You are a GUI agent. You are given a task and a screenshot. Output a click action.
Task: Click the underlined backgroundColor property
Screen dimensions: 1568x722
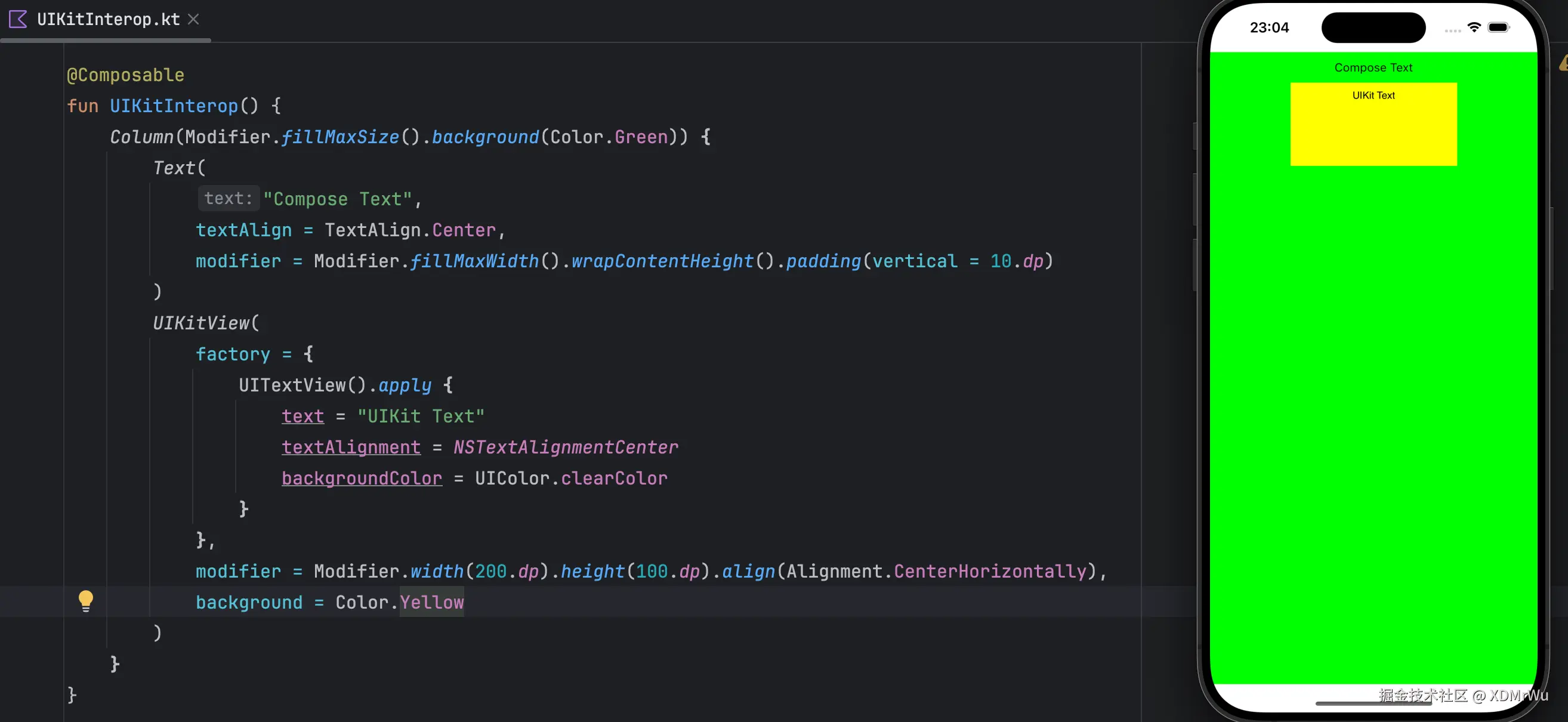click(362, 479)
